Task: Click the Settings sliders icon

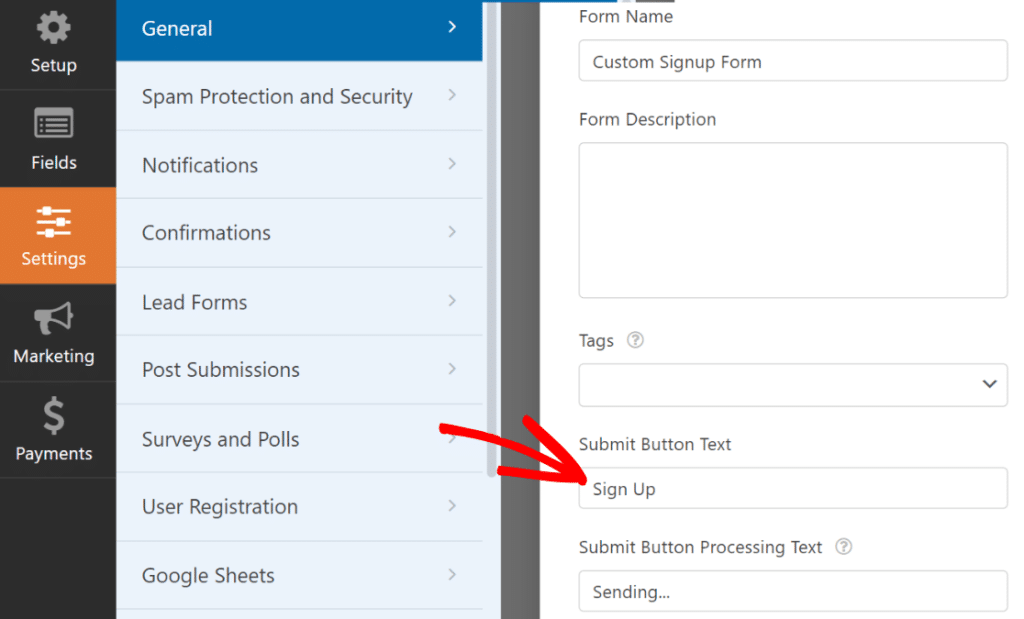Action: click(x=54, y=222)
